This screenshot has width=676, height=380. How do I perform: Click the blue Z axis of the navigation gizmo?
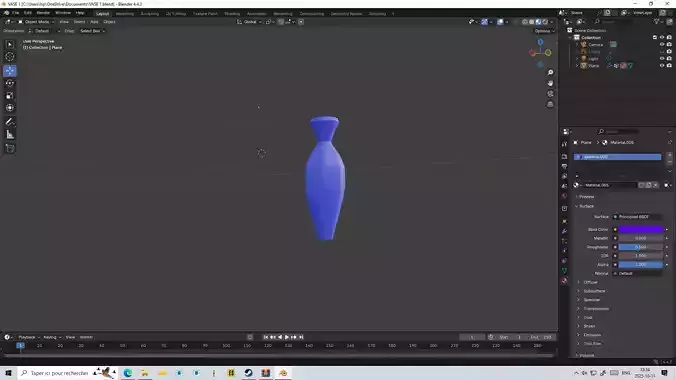540,42
